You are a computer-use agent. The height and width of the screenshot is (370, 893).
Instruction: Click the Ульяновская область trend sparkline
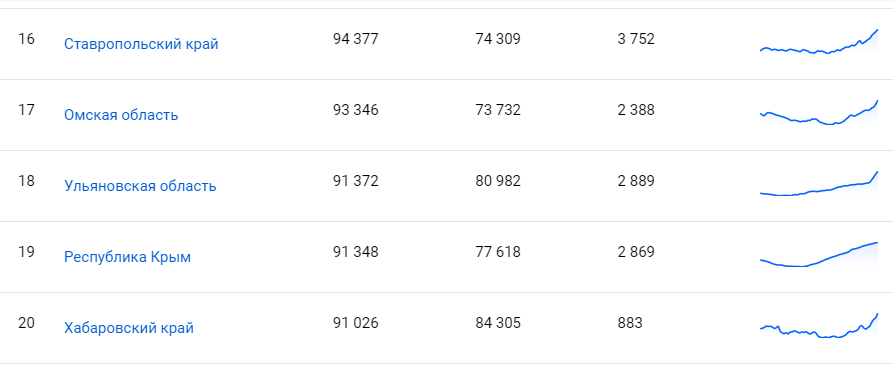click(x=819, y=183)
